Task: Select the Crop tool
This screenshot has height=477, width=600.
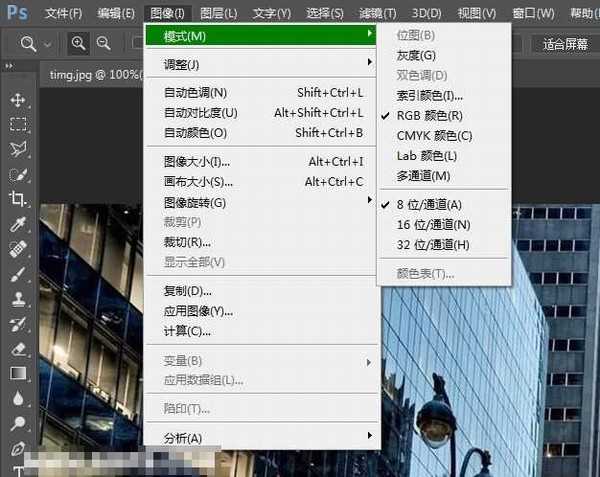Action: [x=18, y=198]
